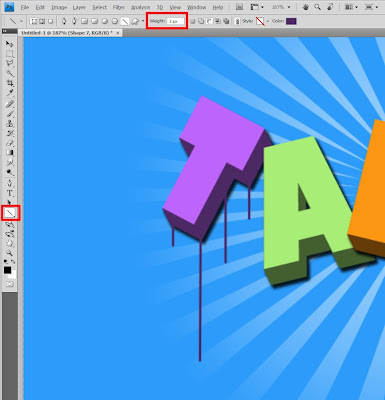Screen dimensions: 385x400
Task: Click the Photoshop Ps application icon
Action: (x=9, y=7)
